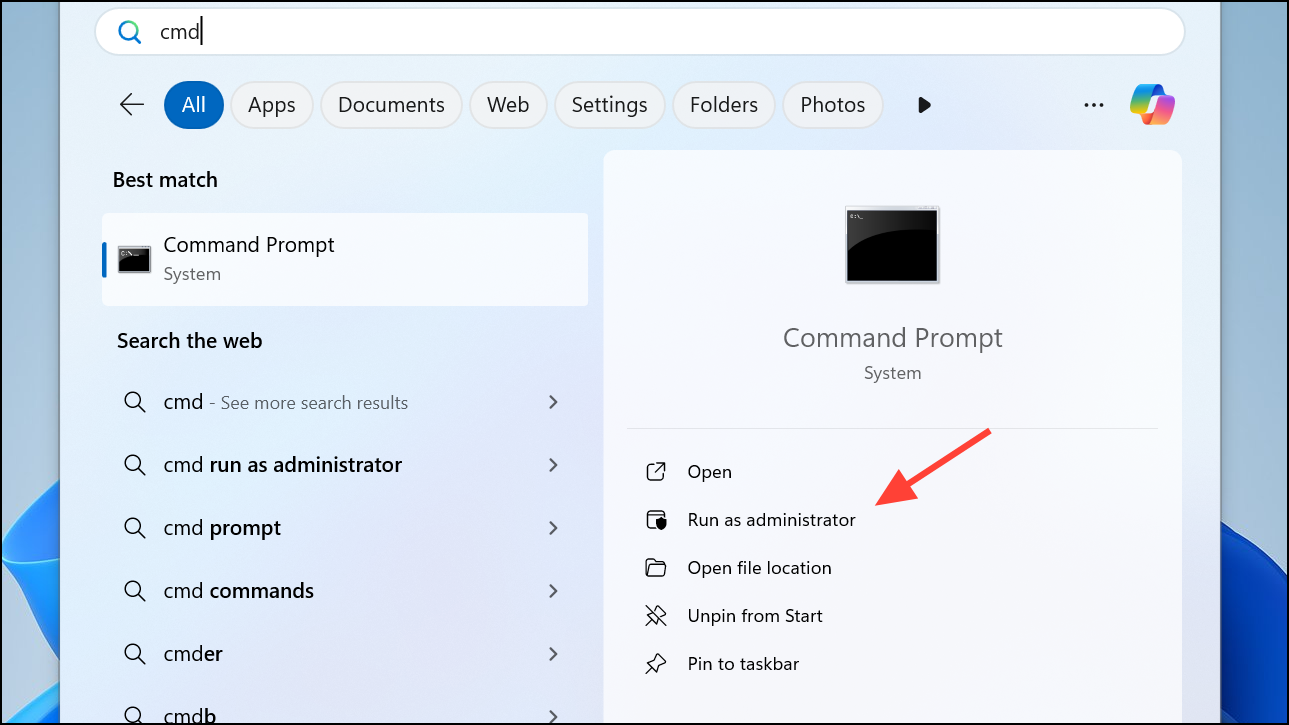Click the Command Prompt icon in best match

[x=134, y=259]
